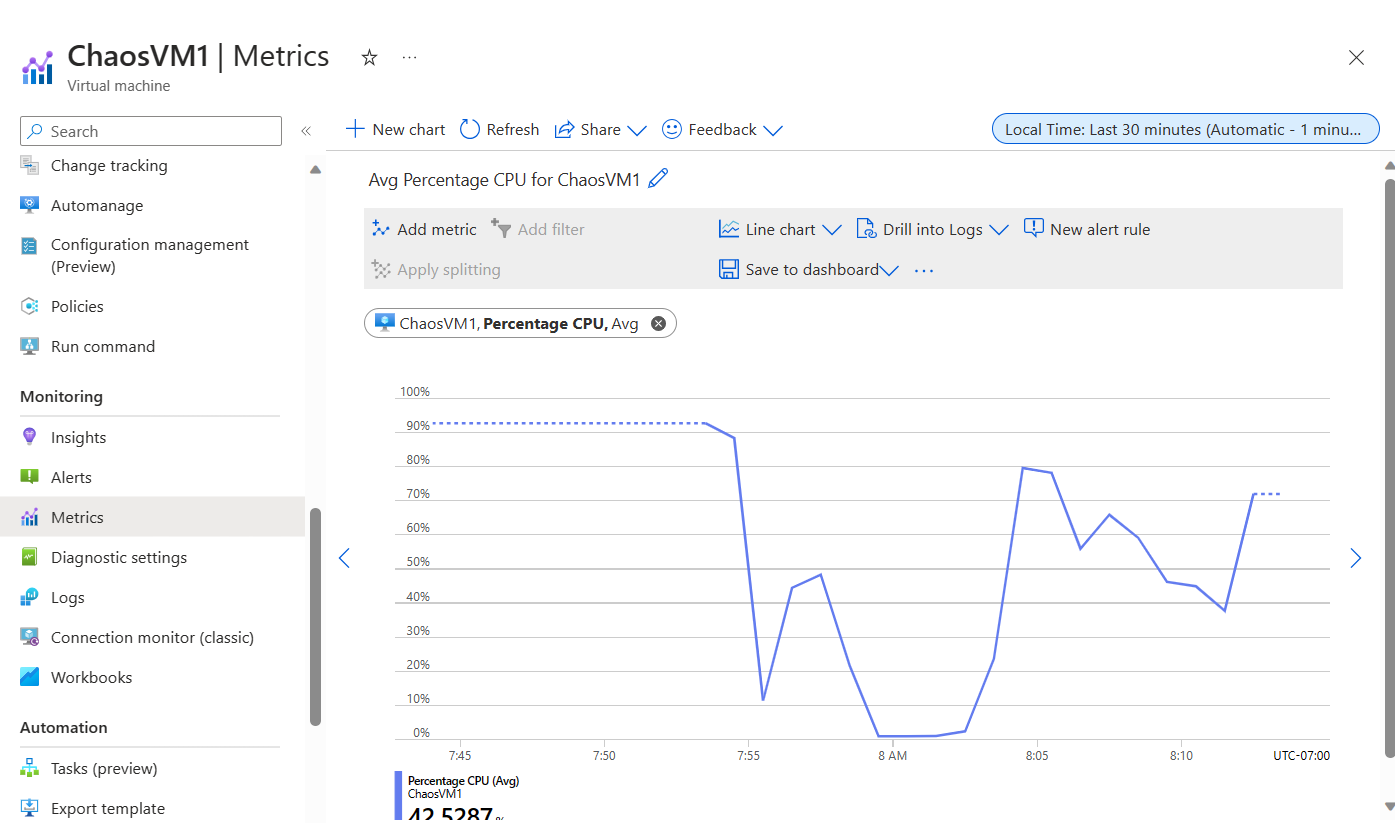The width and height of the screenshot is (1395, 823).
Task: Open New alert rule
Action: pyautogui.click(x=1087, y=229)
